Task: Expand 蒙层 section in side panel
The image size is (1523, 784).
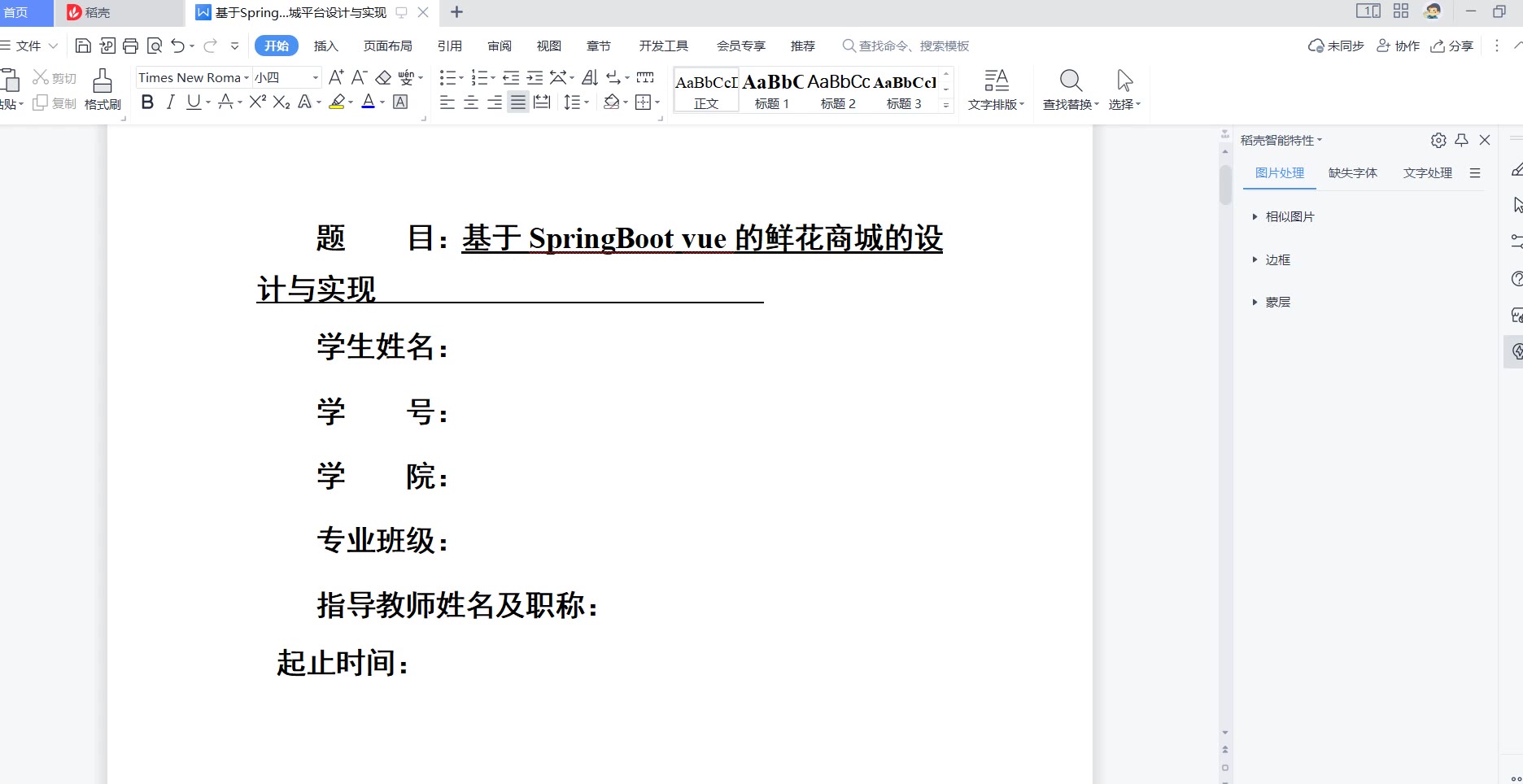Action: pyautogui.click(x=1271, y=302)
